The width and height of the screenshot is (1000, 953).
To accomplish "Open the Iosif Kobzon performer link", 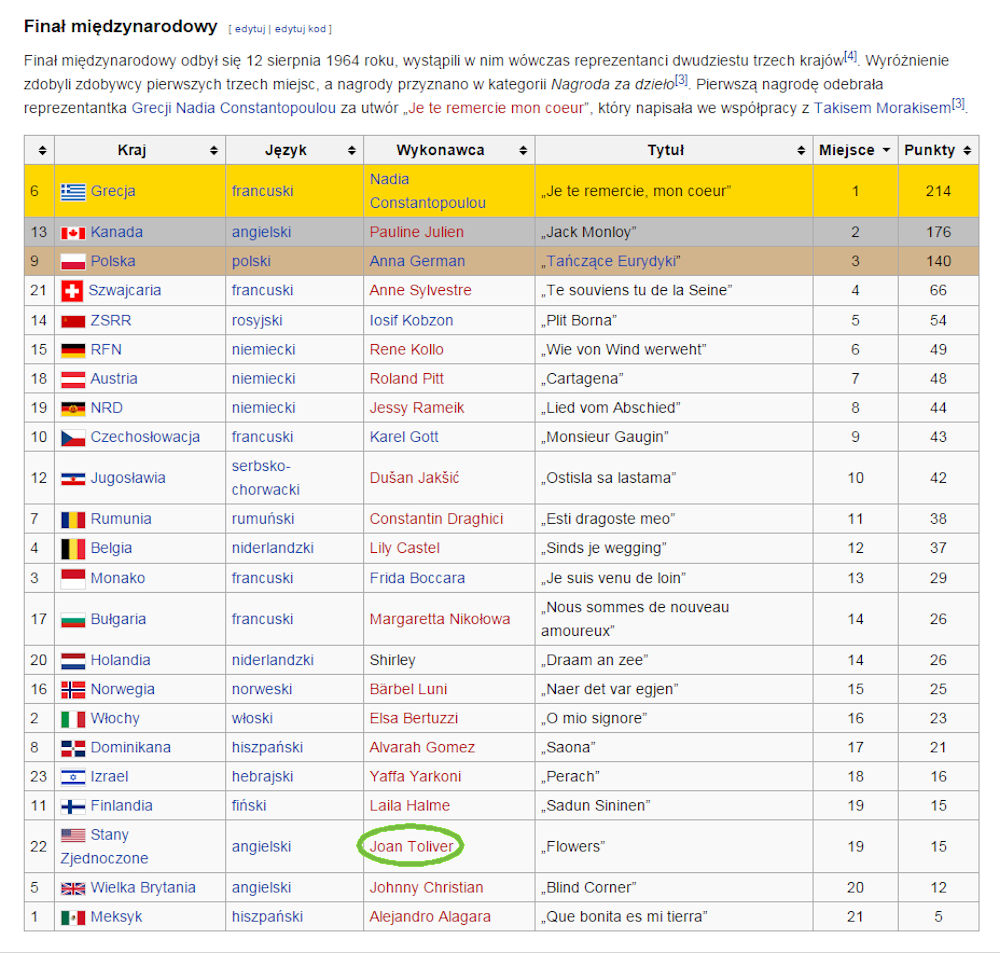I will tap(411, 321).
